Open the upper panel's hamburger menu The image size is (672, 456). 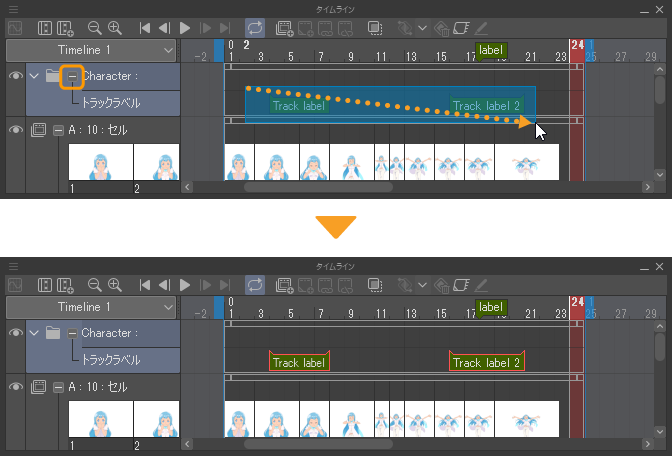click(x=13, y=9)
